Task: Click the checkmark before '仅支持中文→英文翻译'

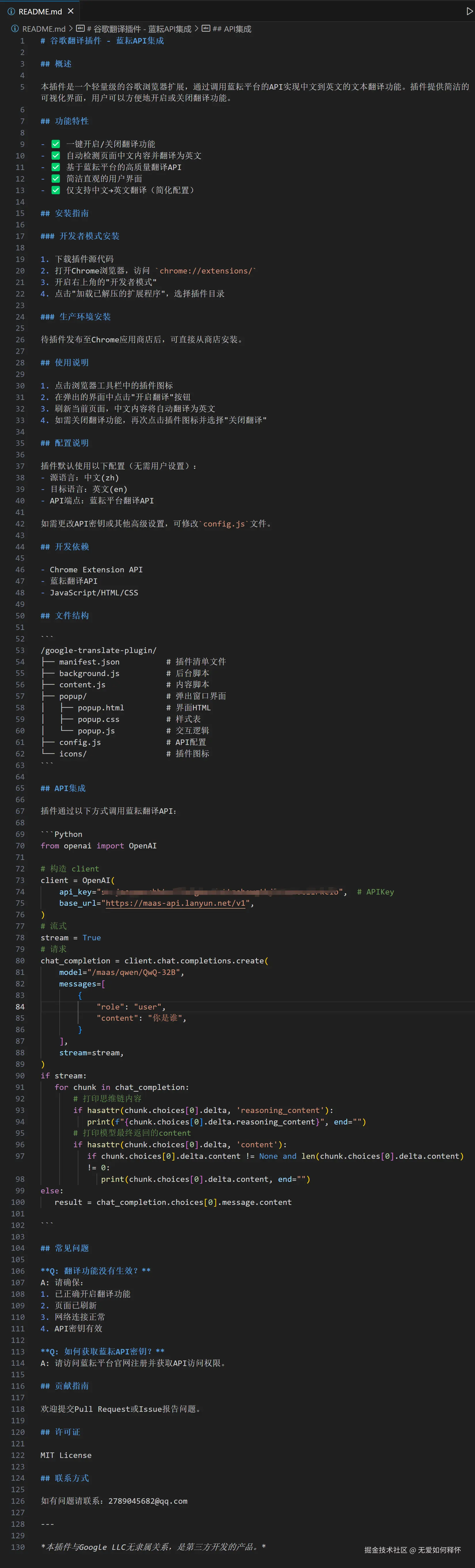Action: tap(55, 190)
